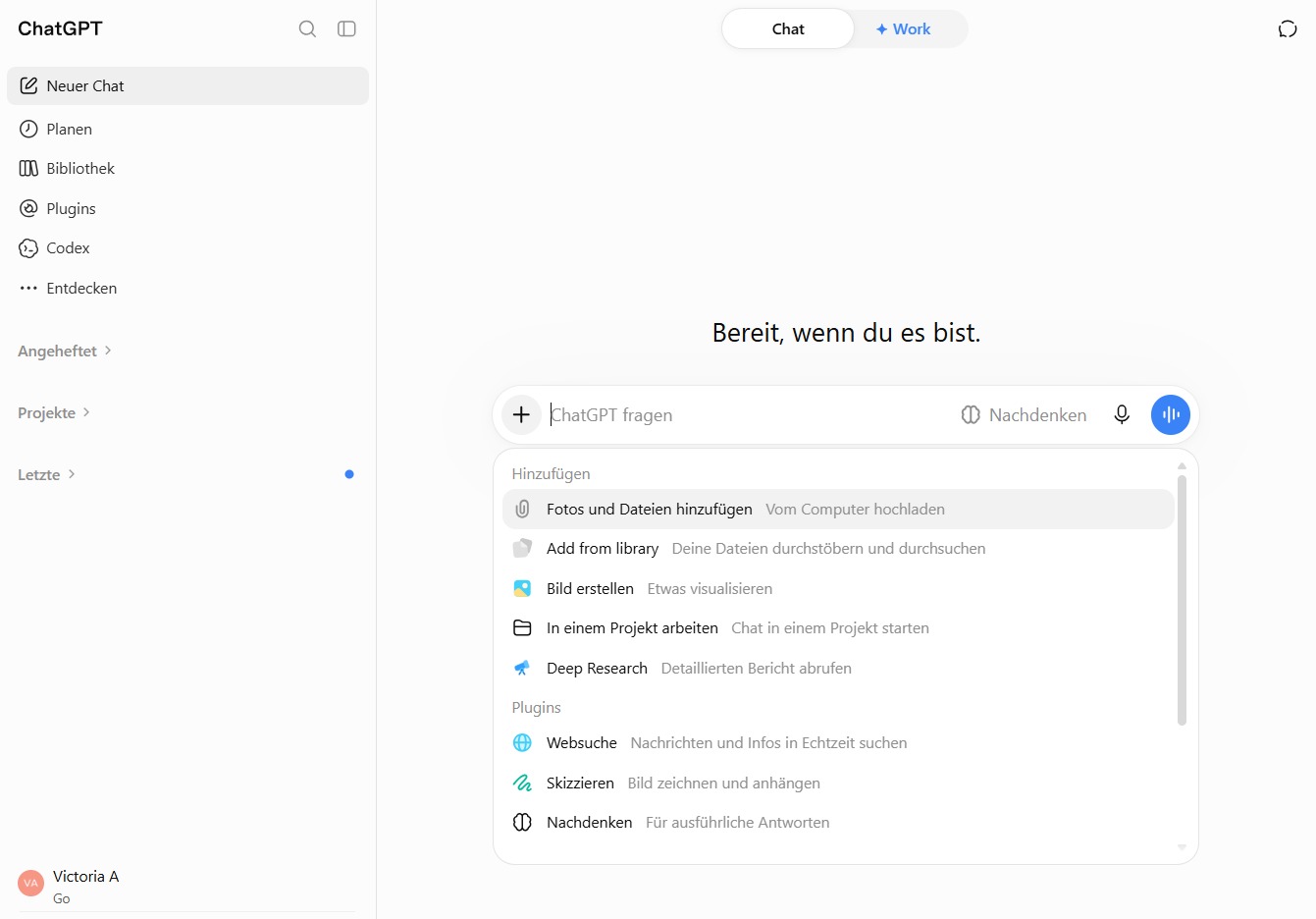Select the Chat mode tab

(x=788, y=29)
